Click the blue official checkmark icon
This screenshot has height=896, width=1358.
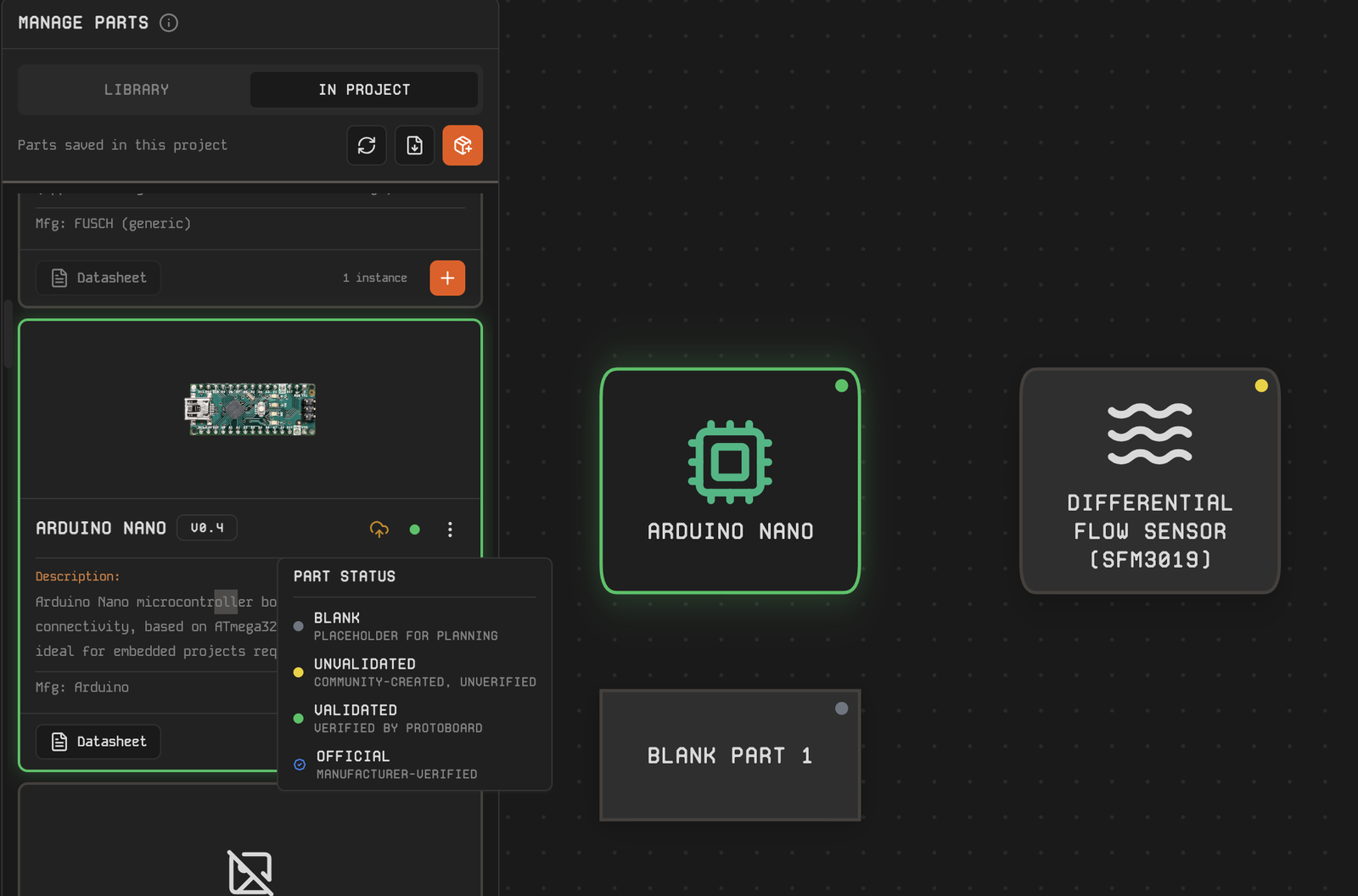(300, 764)
